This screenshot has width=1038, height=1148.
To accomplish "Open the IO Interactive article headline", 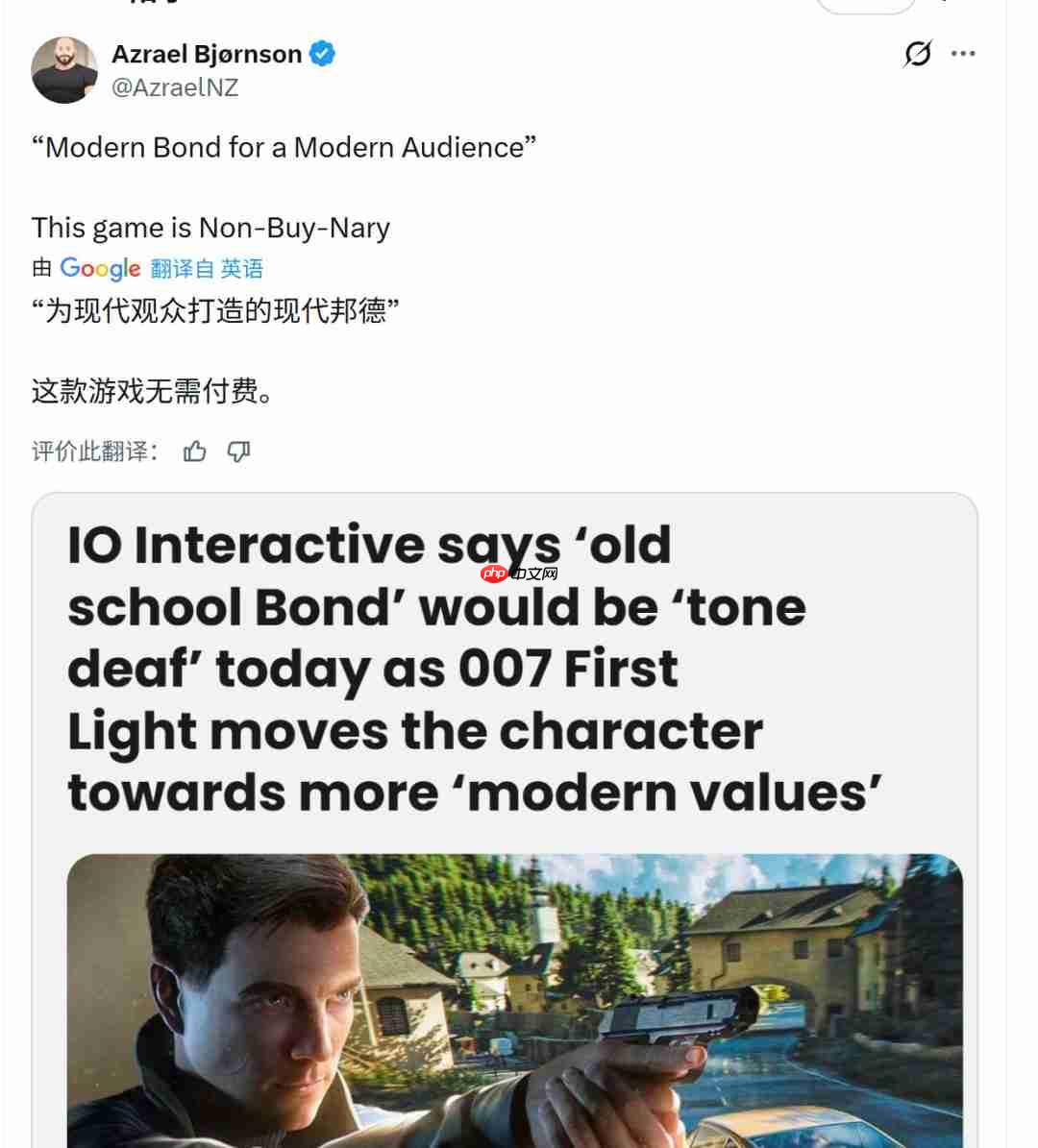I will pos(475,670).
